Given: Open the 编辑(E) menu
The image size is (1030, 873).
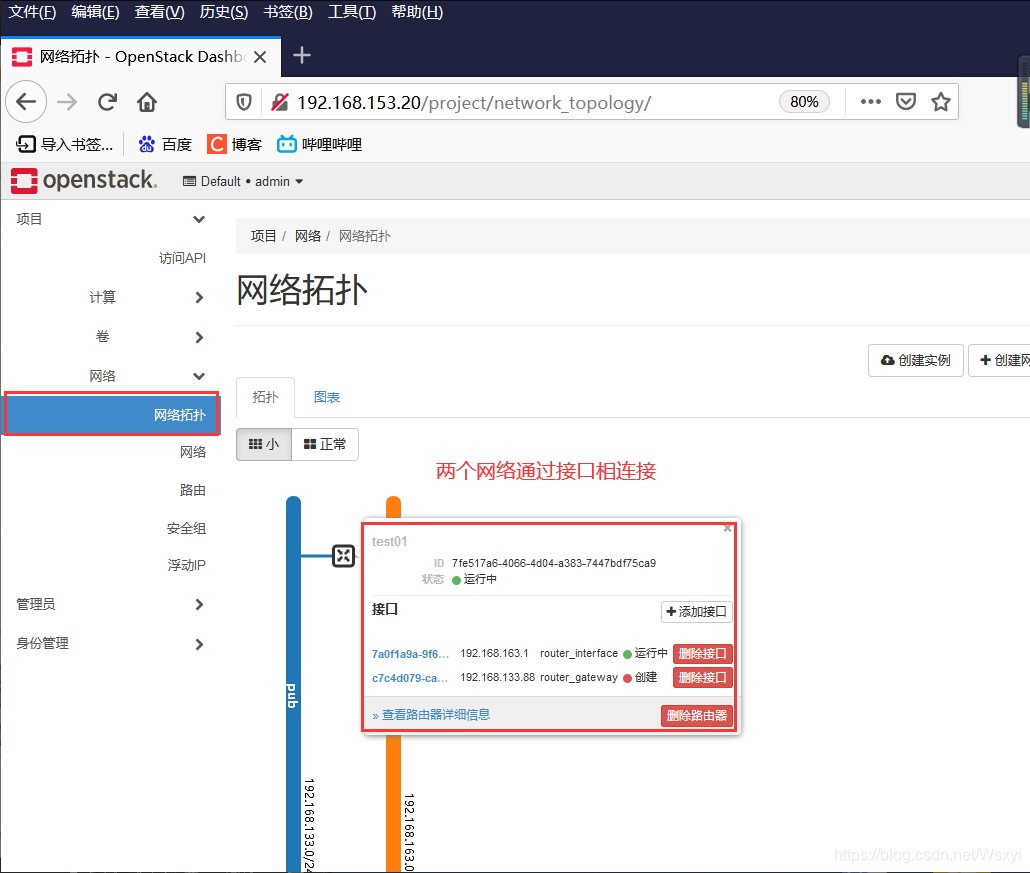Looking at the screenshot, I should [95, 12].
